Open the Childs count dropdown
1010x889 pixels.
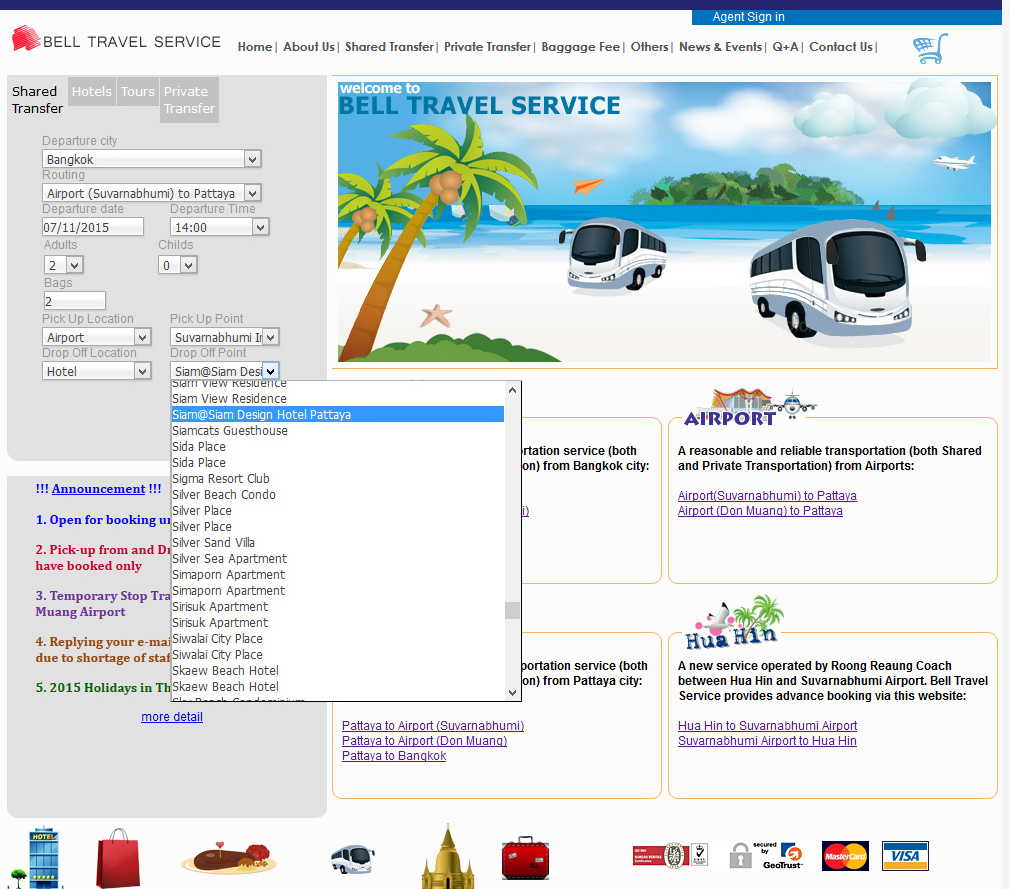(x=178, y=265)
